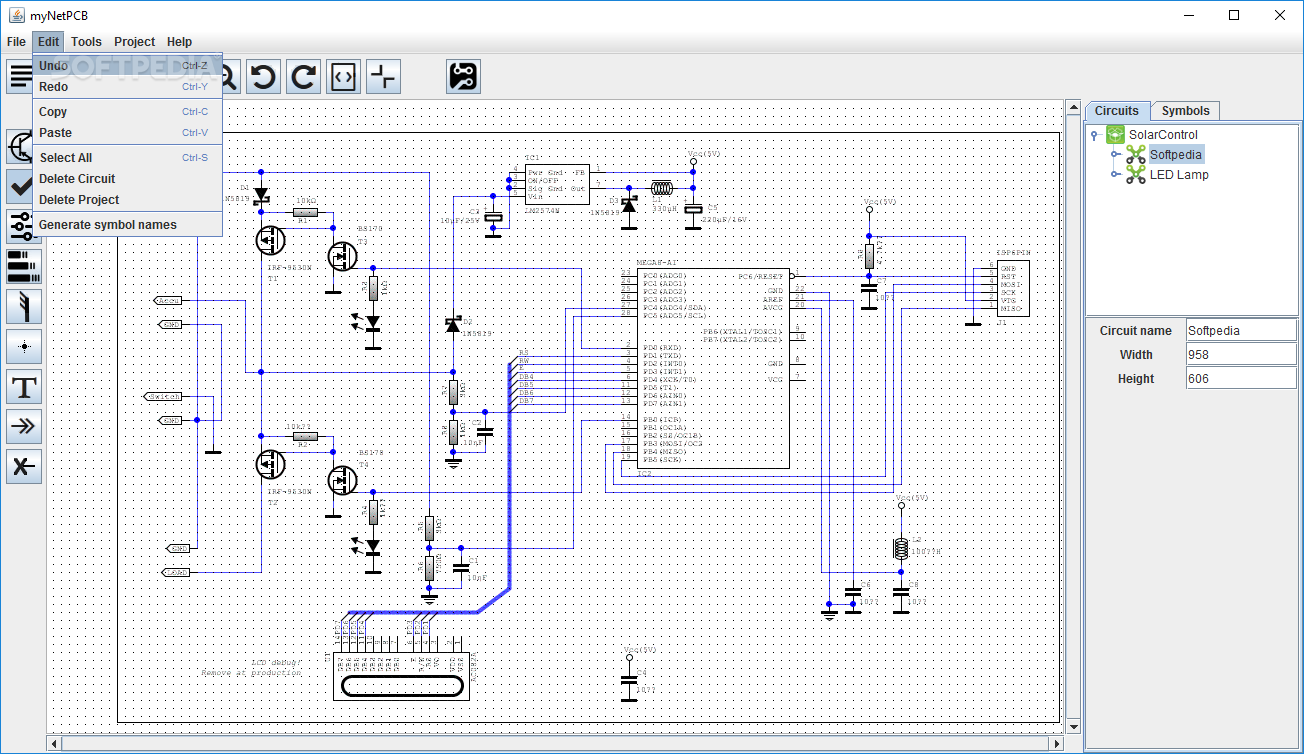Screen dimensions: 1304x754
Task: Click the ISP6PIN connector symbol
Action: tap(1012, 288)
